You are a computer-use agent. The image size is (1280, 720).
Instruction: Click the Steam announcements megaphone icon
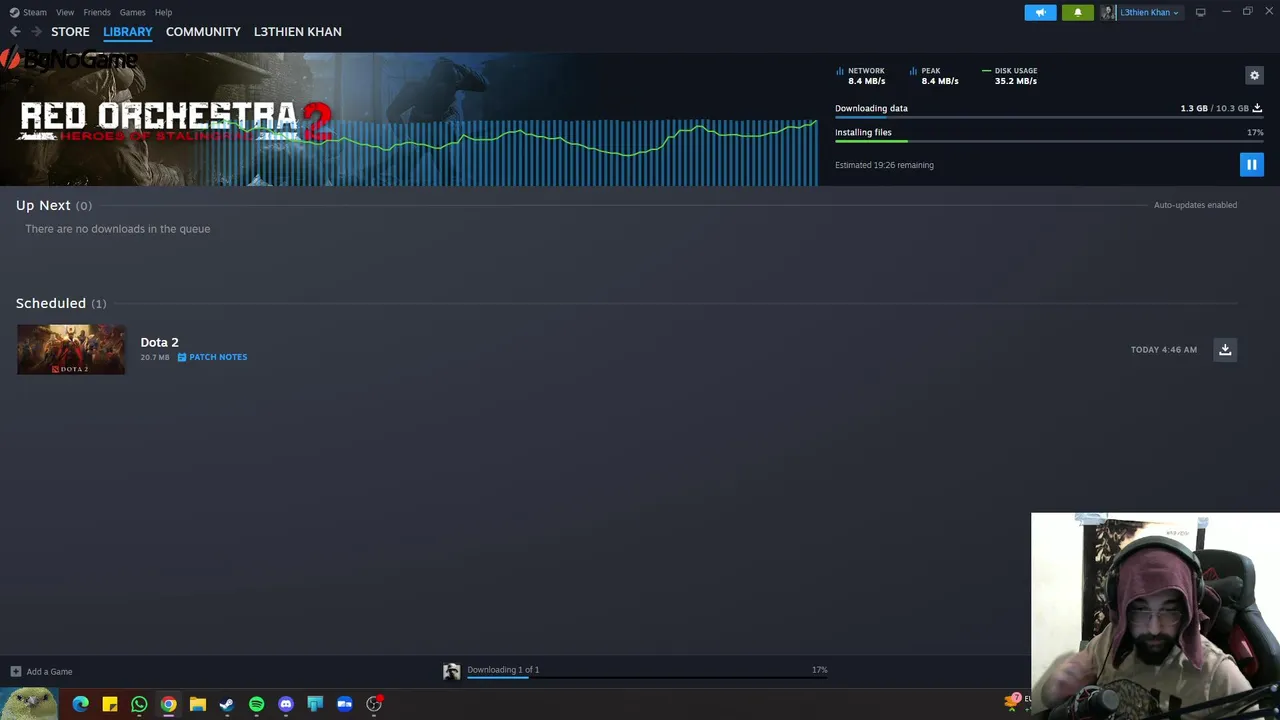pos(1040,12)
